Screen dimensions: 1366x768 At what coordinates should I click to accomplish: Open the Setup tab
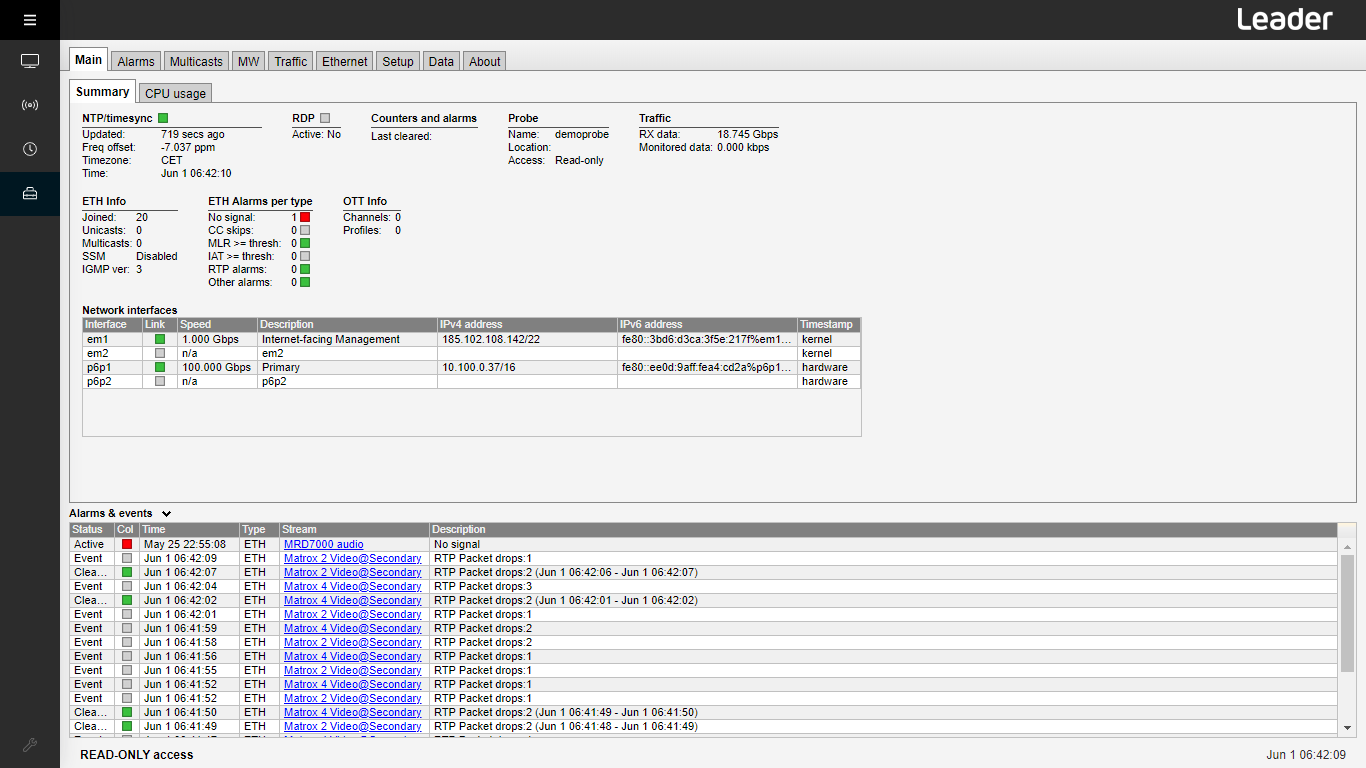tap(398, 62)
